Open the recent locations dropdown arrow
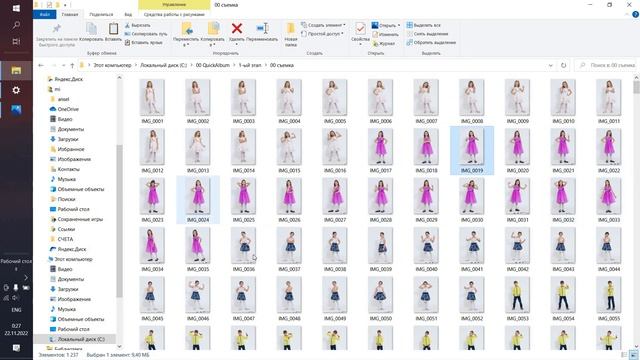The height and width of the screenshot is (360, 640). [x=63, y=65]
